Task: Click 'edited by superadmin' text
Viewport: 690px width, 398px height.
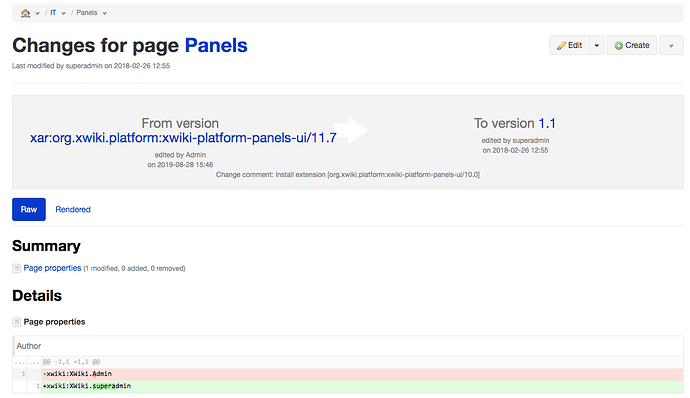Action: (x=515, y=140)
